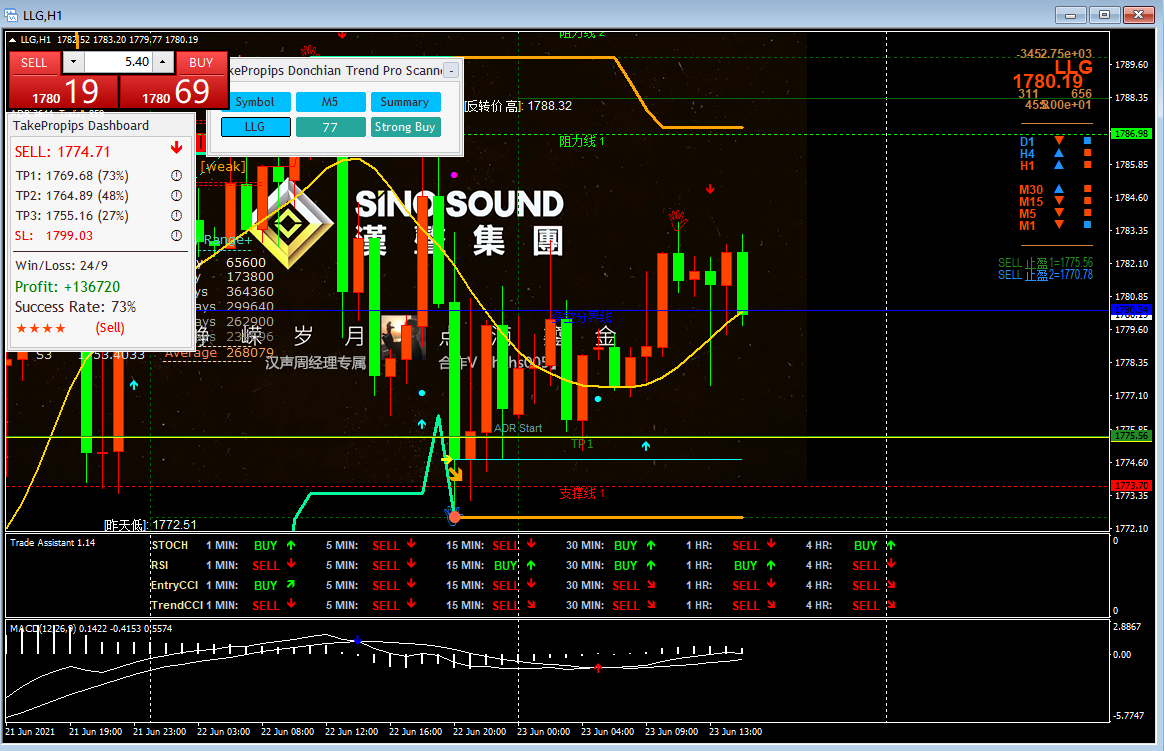Click the Symbol header button in scanner

255,102
